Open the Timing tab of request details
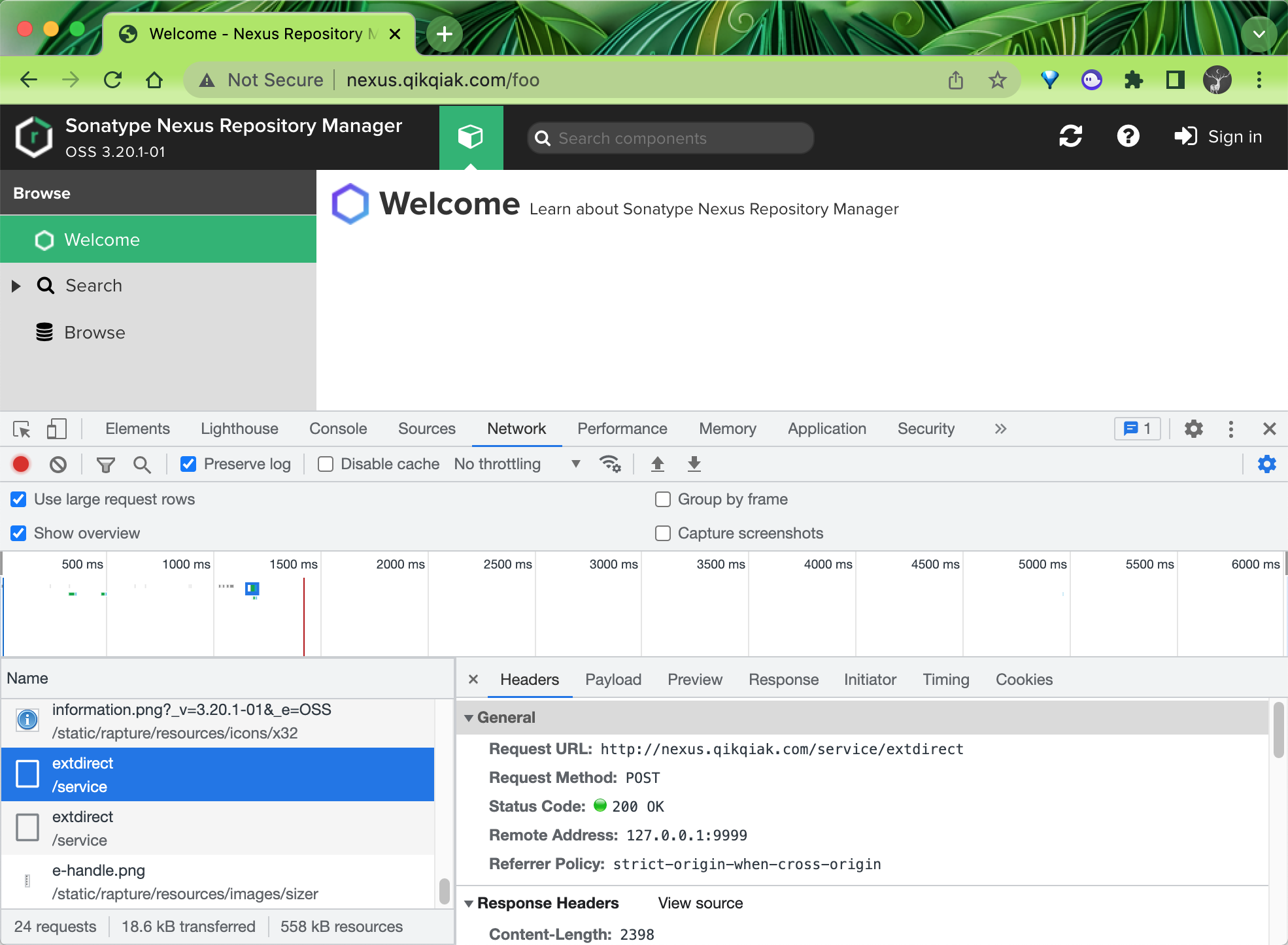This screenshot has height=945, width=1288. (946, 680)
